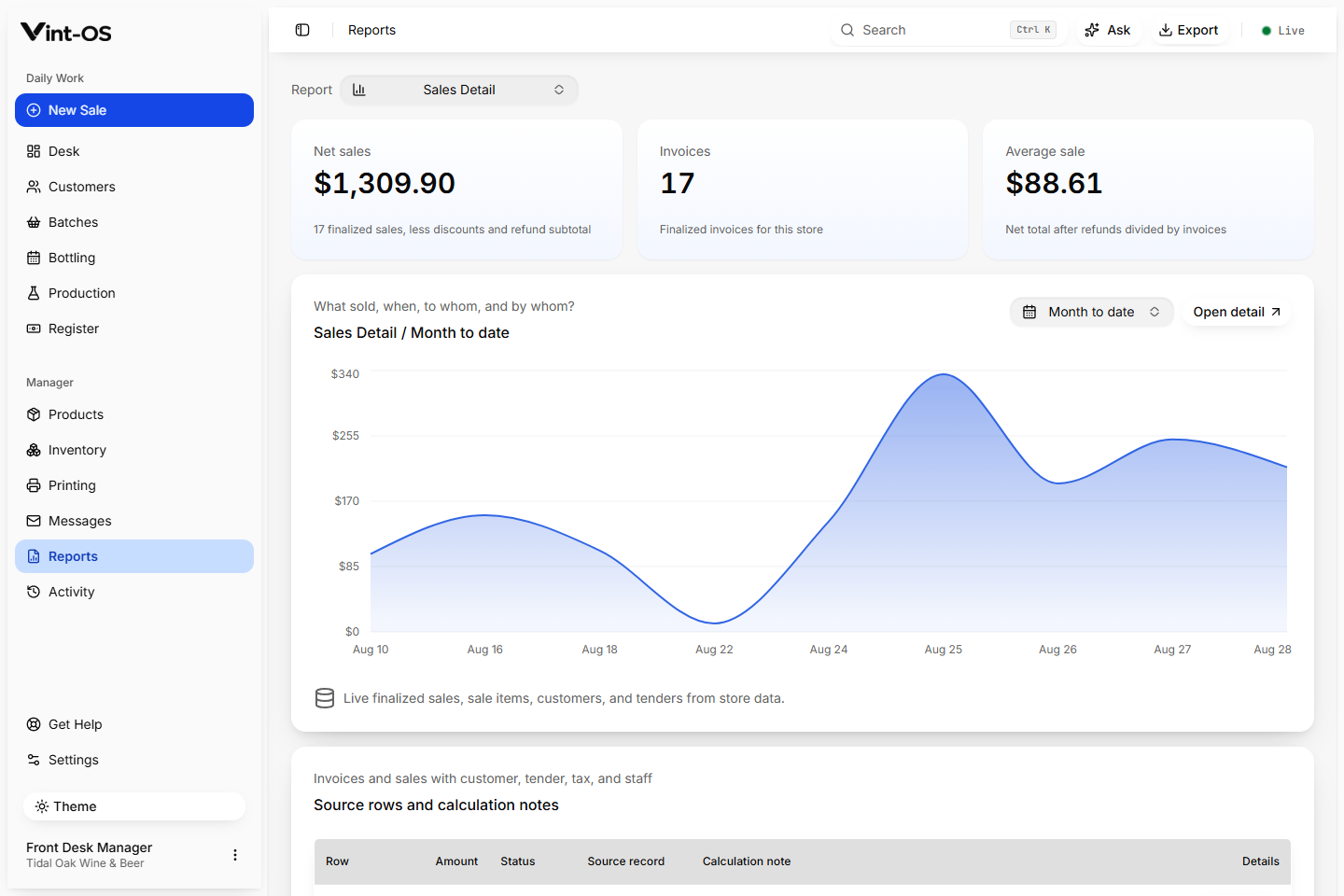Navigate to Inventory

(134, 450)
